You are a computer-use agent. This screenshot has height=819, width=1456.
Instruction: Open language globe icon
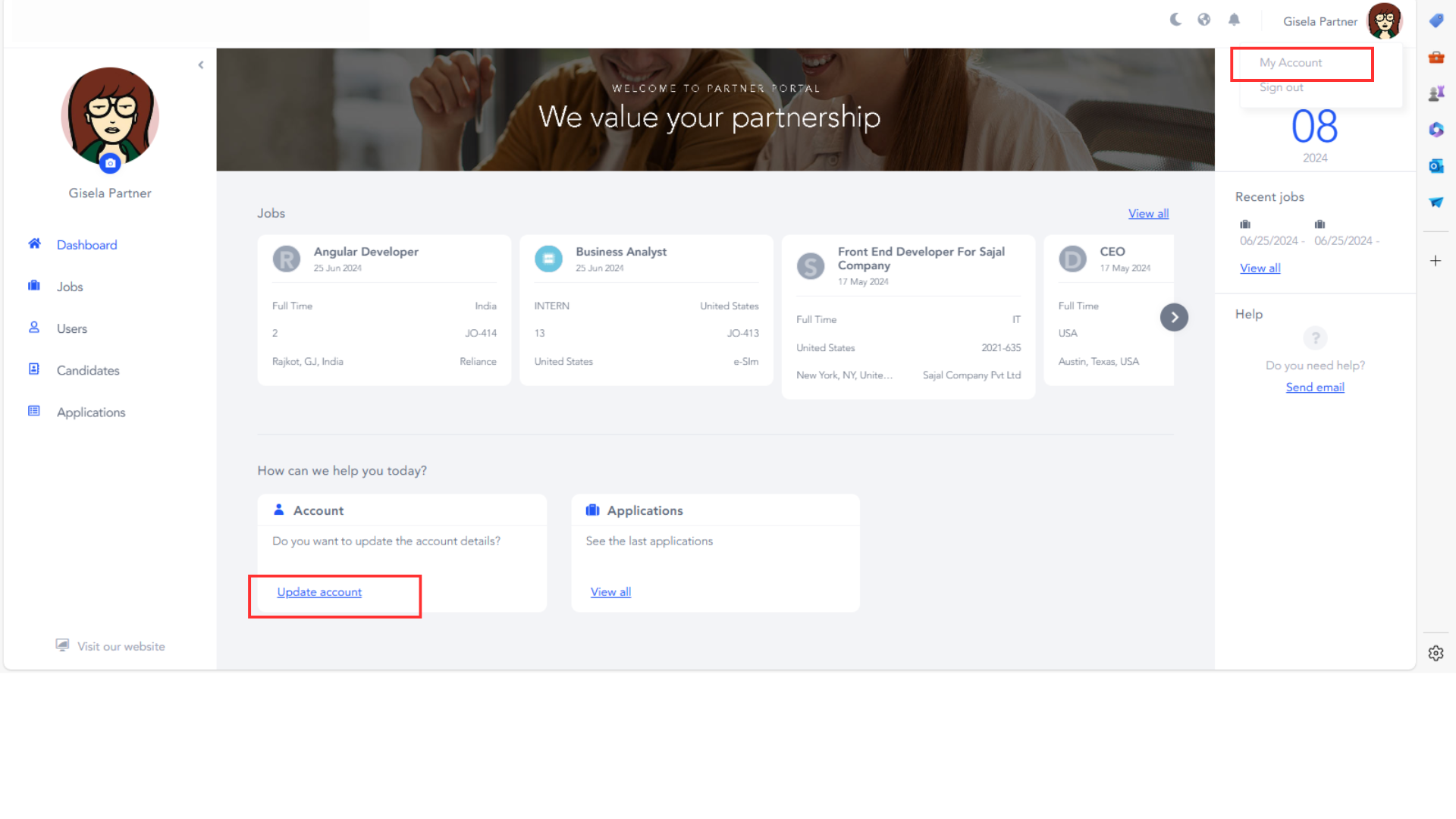1204,20
